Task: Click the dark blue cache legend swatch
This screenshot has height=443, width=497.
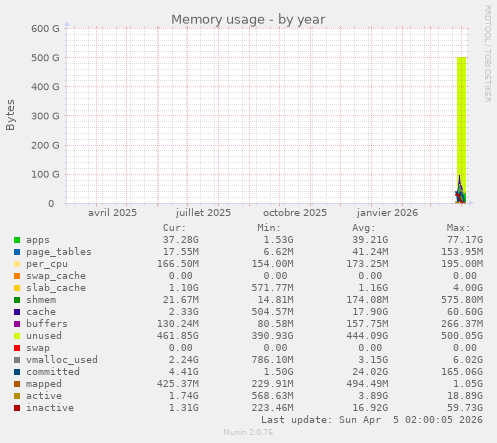Action: [x=17, y=312]
